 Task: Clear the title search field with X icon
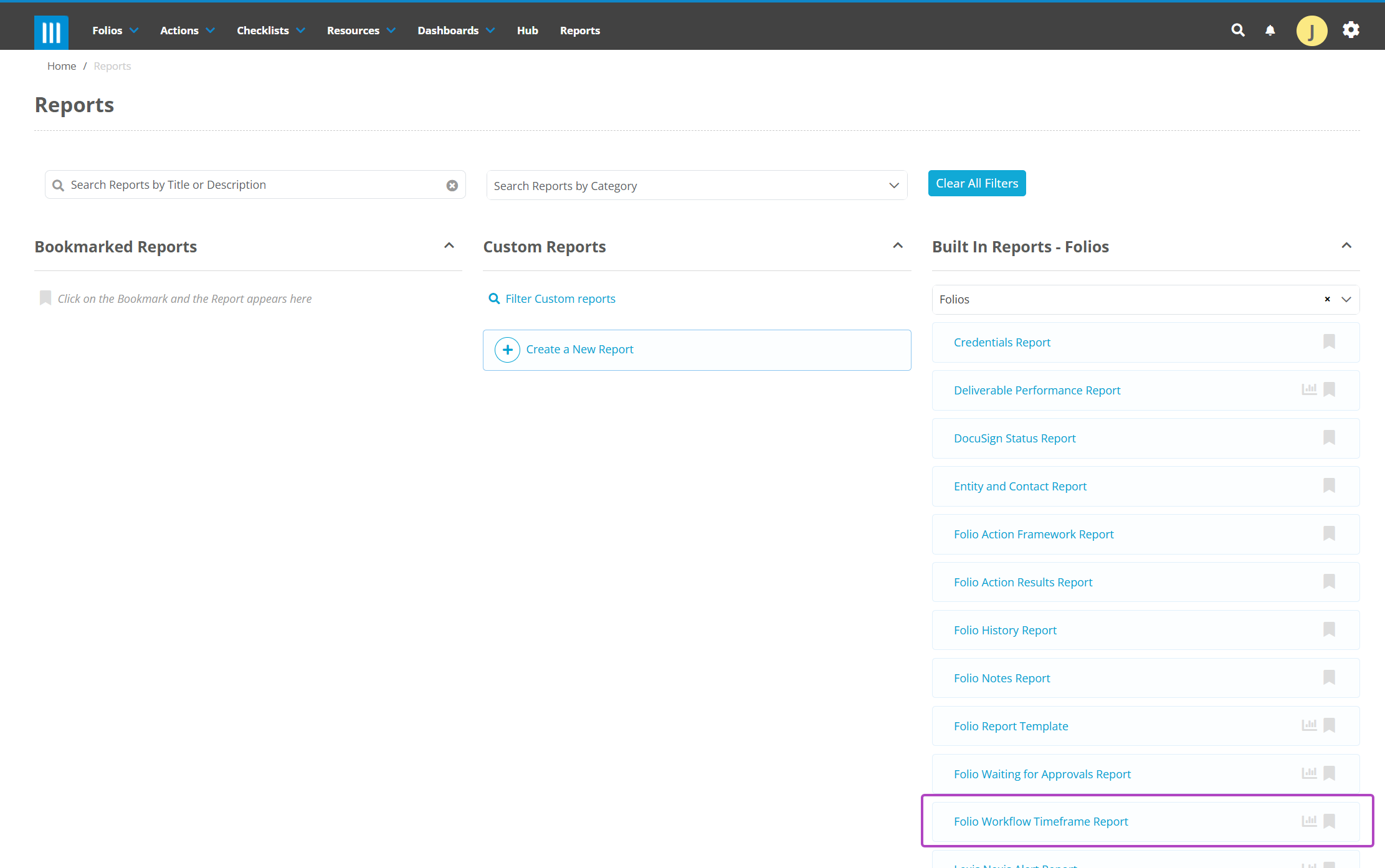[452, 185]
